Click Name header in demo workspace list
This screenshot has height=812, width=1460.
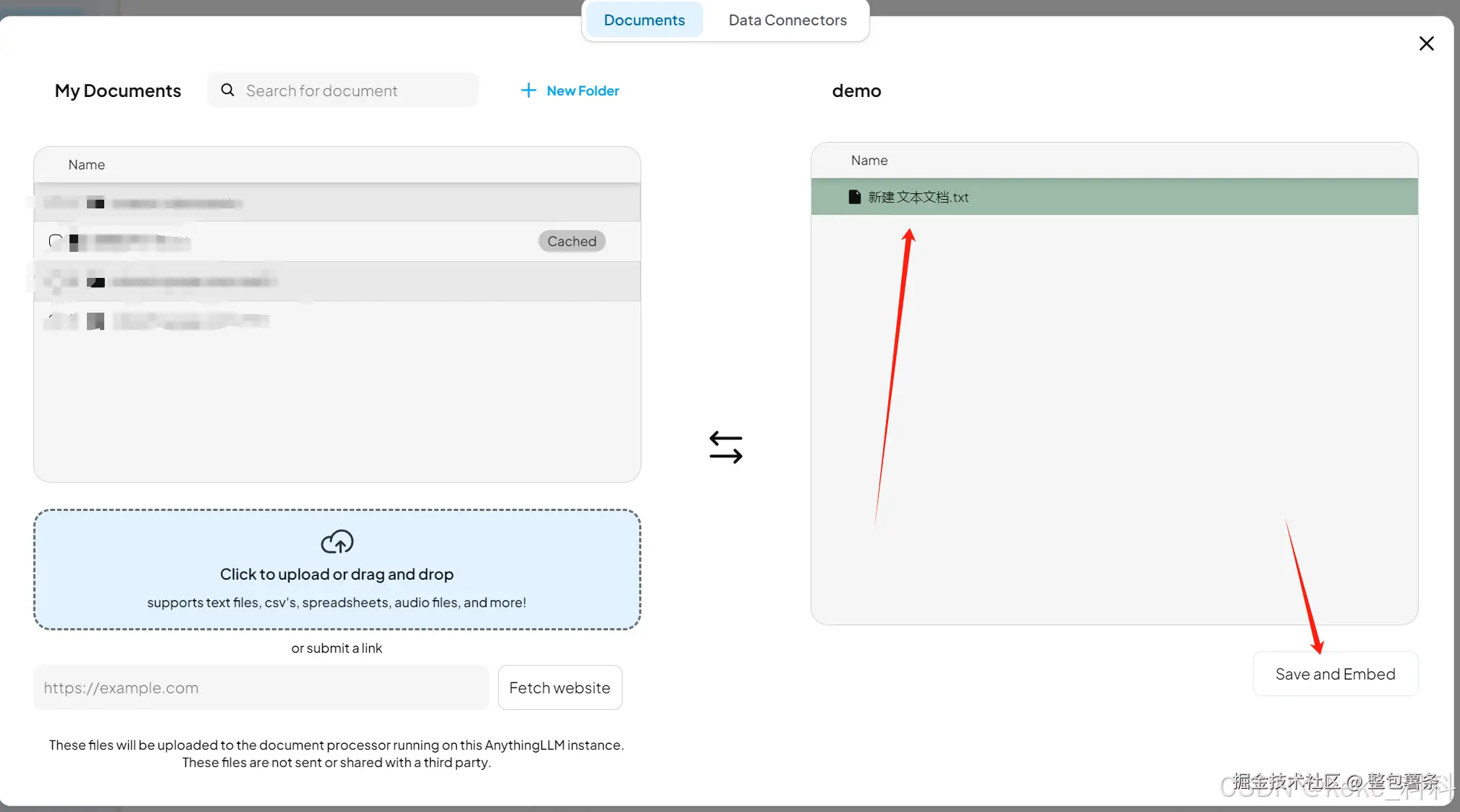pos(869,161)
